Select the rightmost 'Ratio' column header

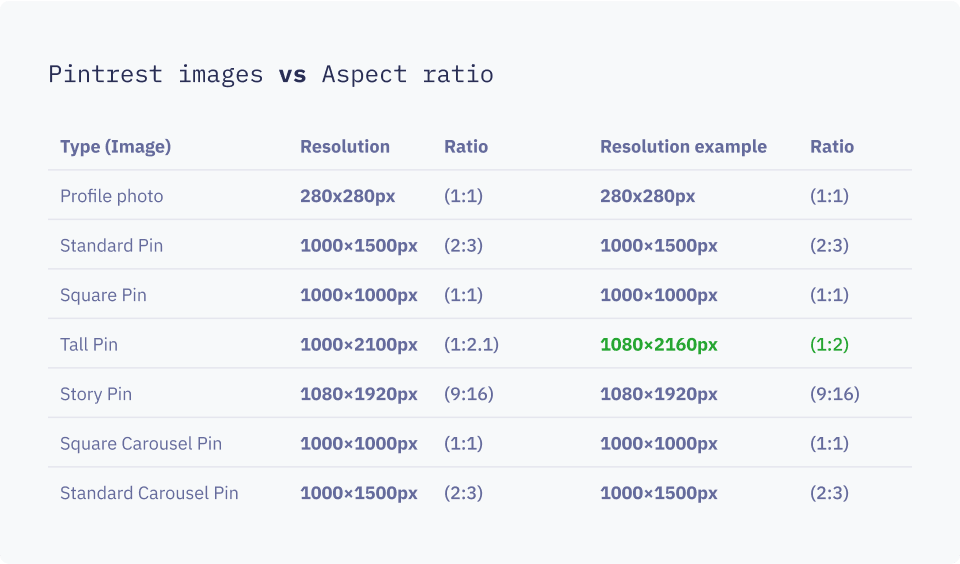point(832,147)
